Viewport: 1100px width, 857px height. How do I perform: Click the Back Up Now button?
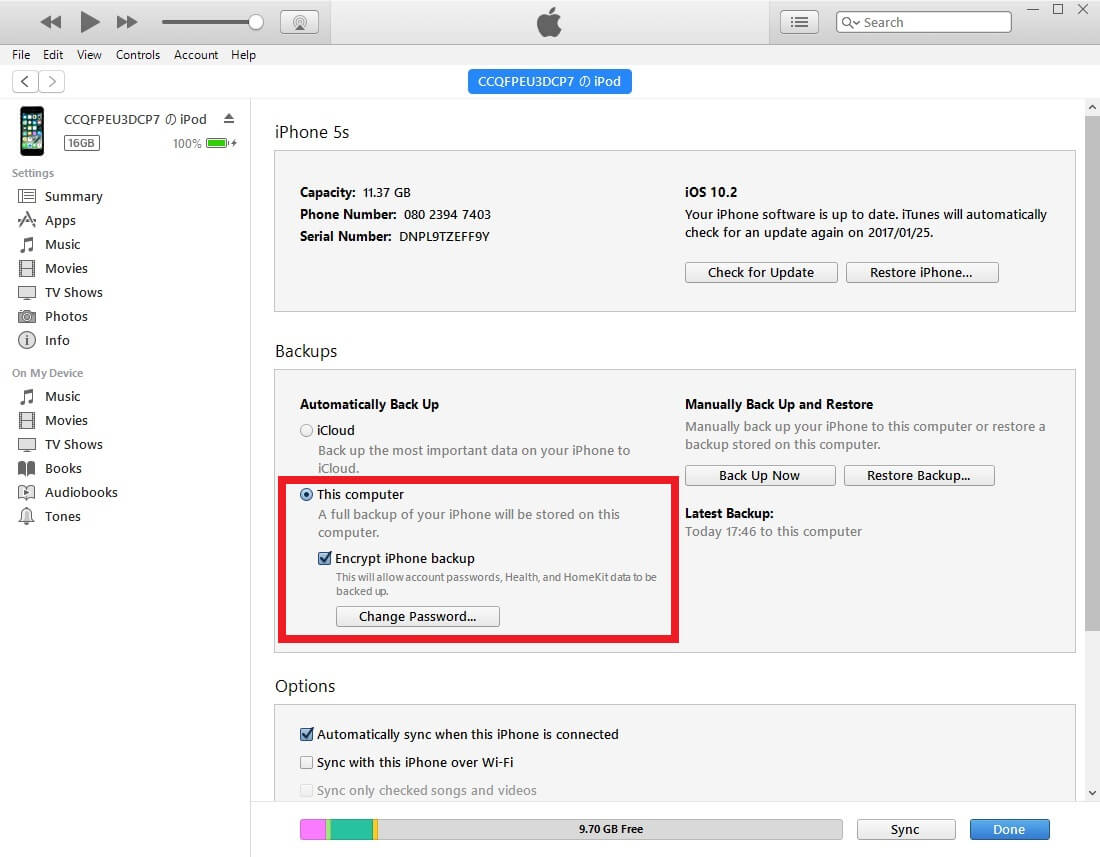pyautogui.click(x=759, y=476)
